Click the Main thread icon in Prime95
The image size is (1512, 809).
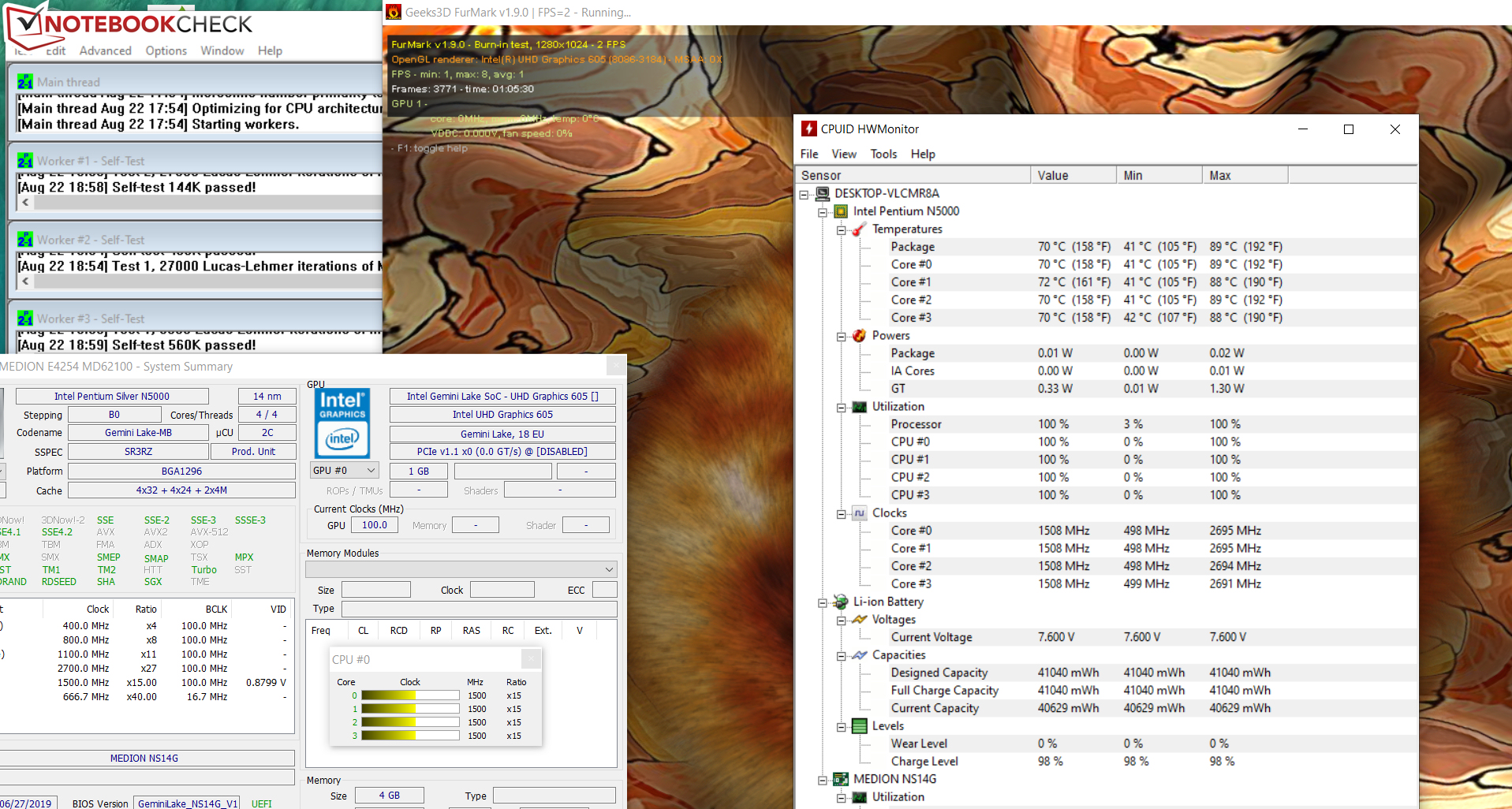(x=25, y=82)
